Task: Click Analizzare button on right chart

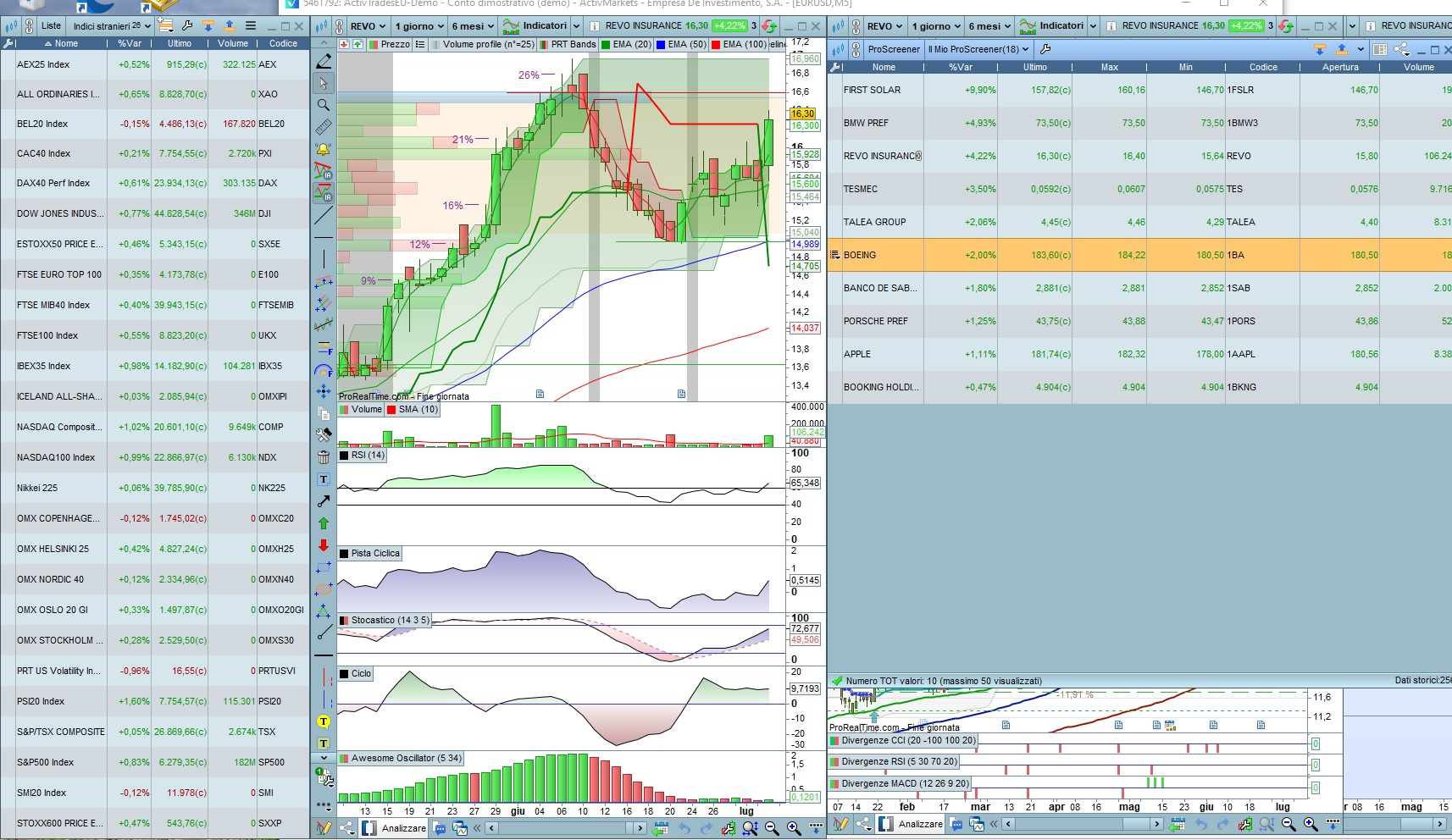Action: point(912,824)
